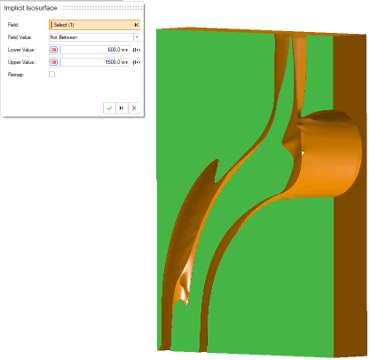Open the Field Value dropdown arrow
The height and width of the screenshot is (360, 370).
137,37
